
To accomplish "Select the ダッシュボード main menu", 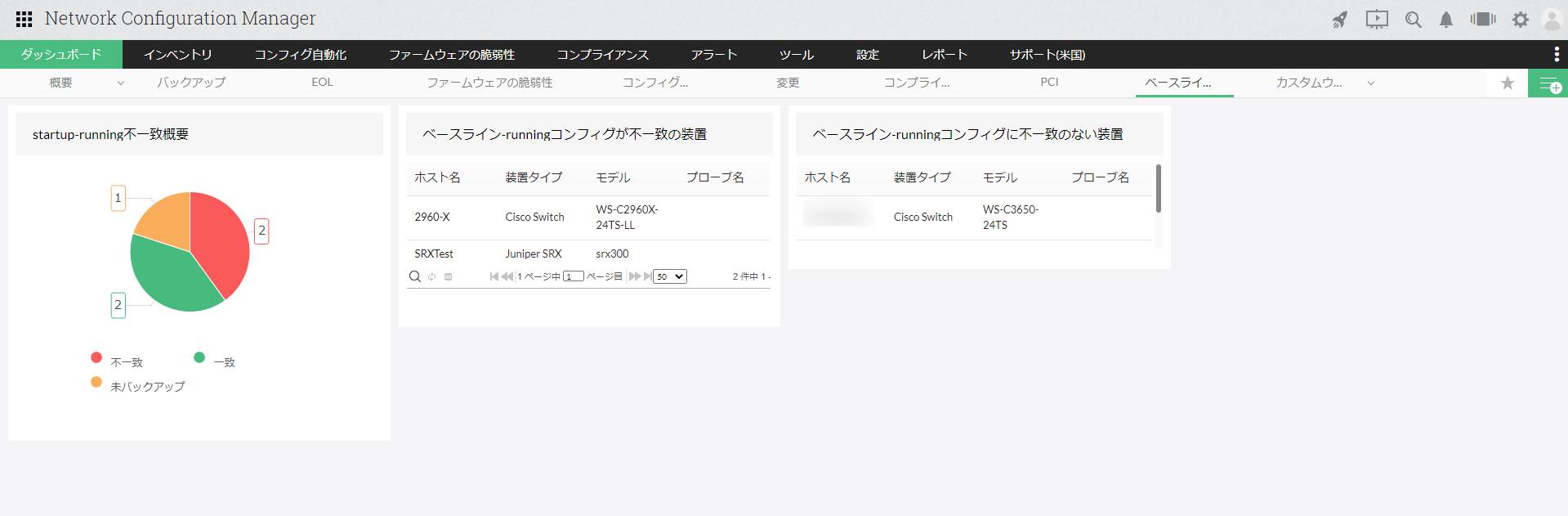I will tap(61, 54).
